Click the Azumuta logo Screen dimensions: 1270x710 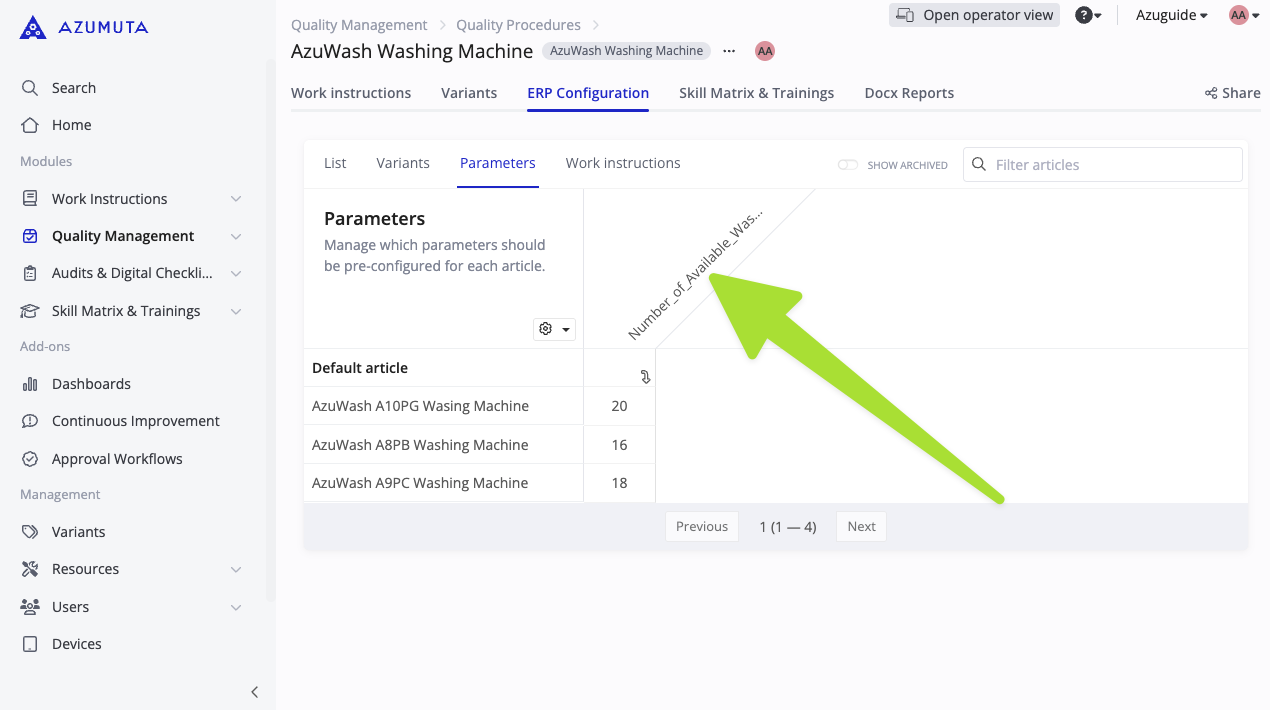click(83, 27)
